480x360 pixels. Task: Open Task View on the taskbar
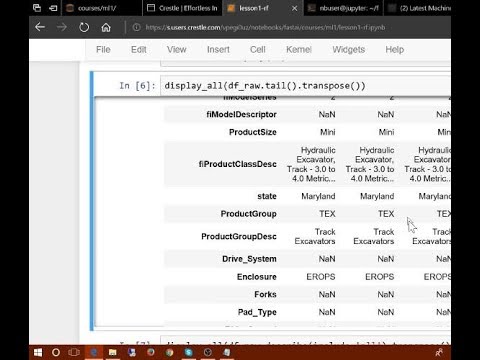[74, 352]
